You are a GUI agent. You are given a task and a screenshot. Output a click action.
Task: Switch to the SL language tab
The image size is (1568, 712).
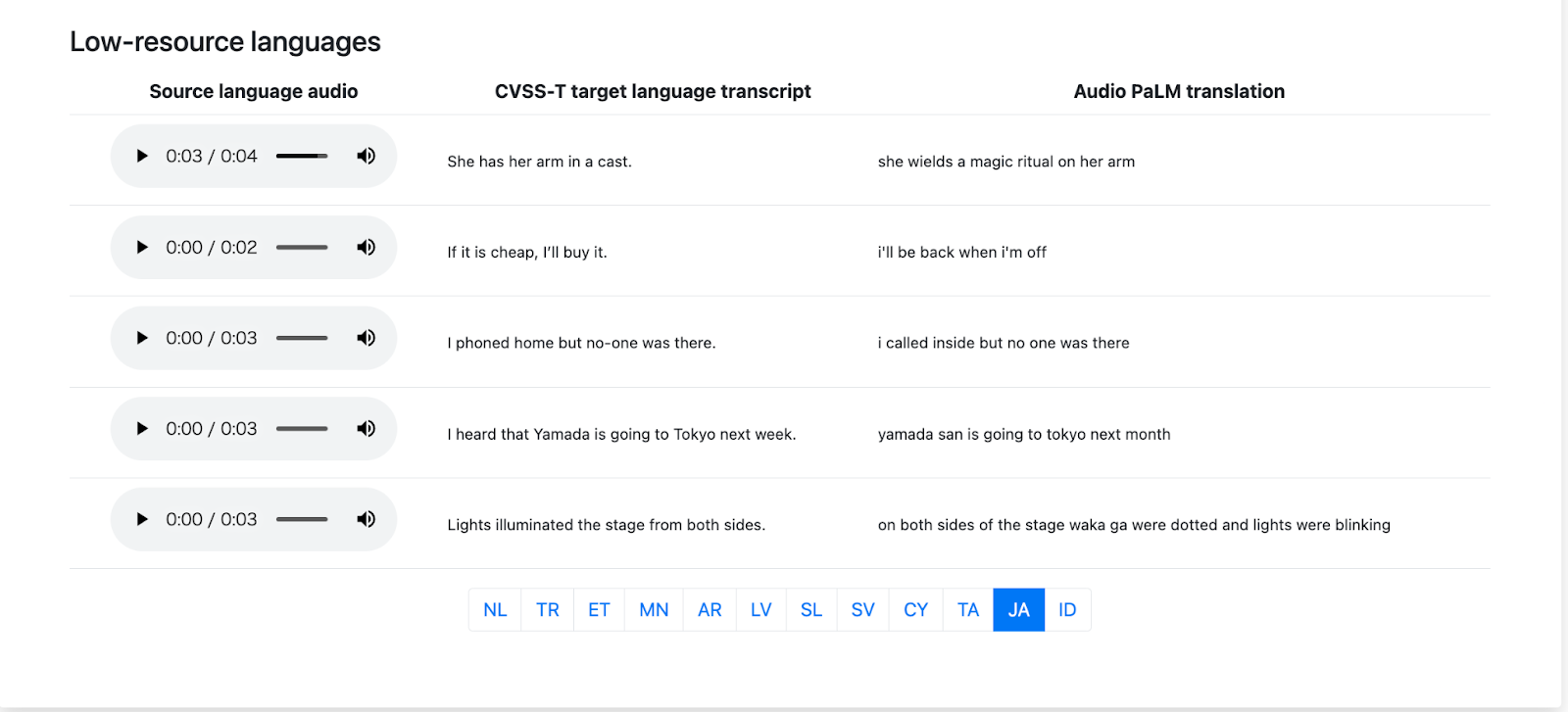pyautogui.click(x=811, y=610)
